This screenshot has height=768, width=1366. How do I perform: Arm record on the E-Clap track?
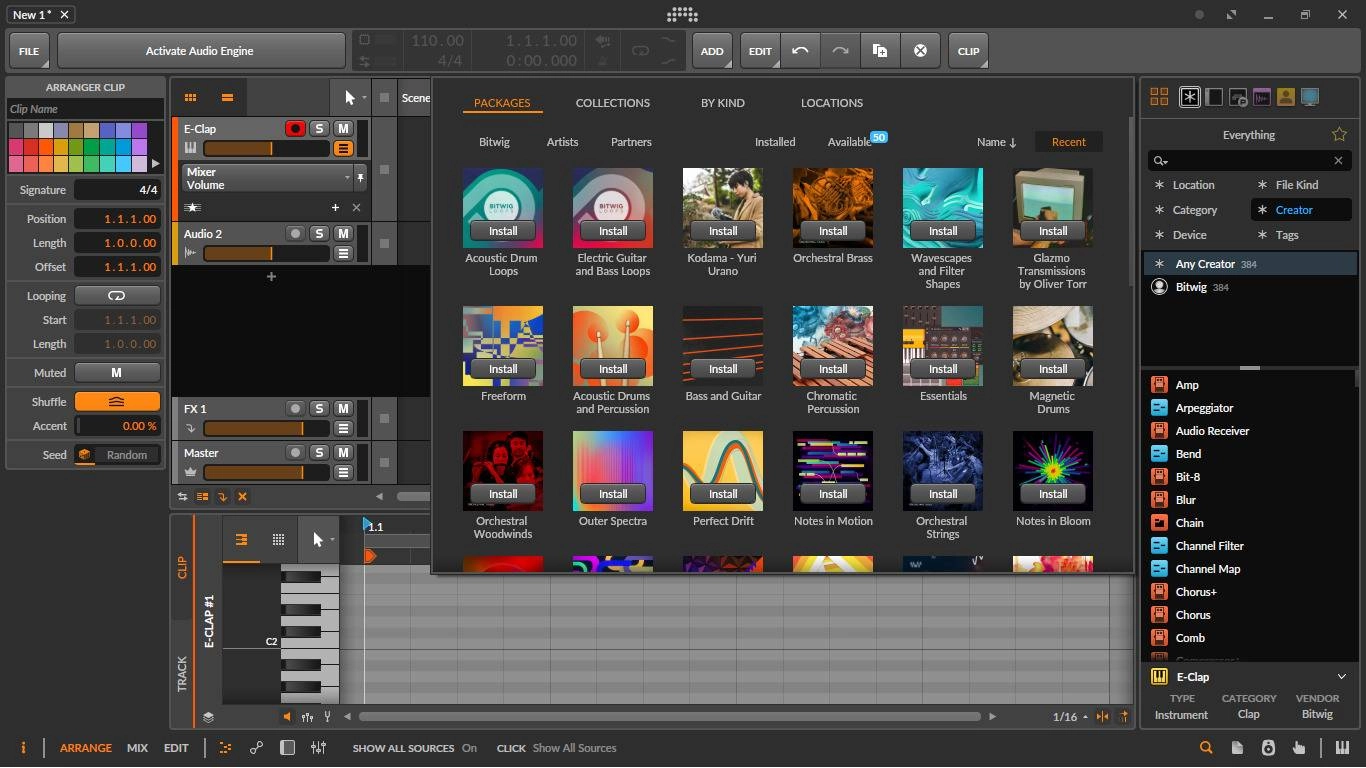[x=295, y=128]
